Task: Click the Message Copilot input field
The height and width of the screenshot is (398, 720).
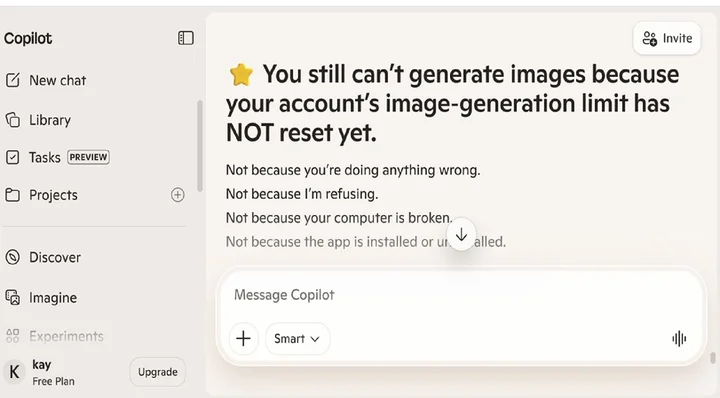Action: [461, 295]
